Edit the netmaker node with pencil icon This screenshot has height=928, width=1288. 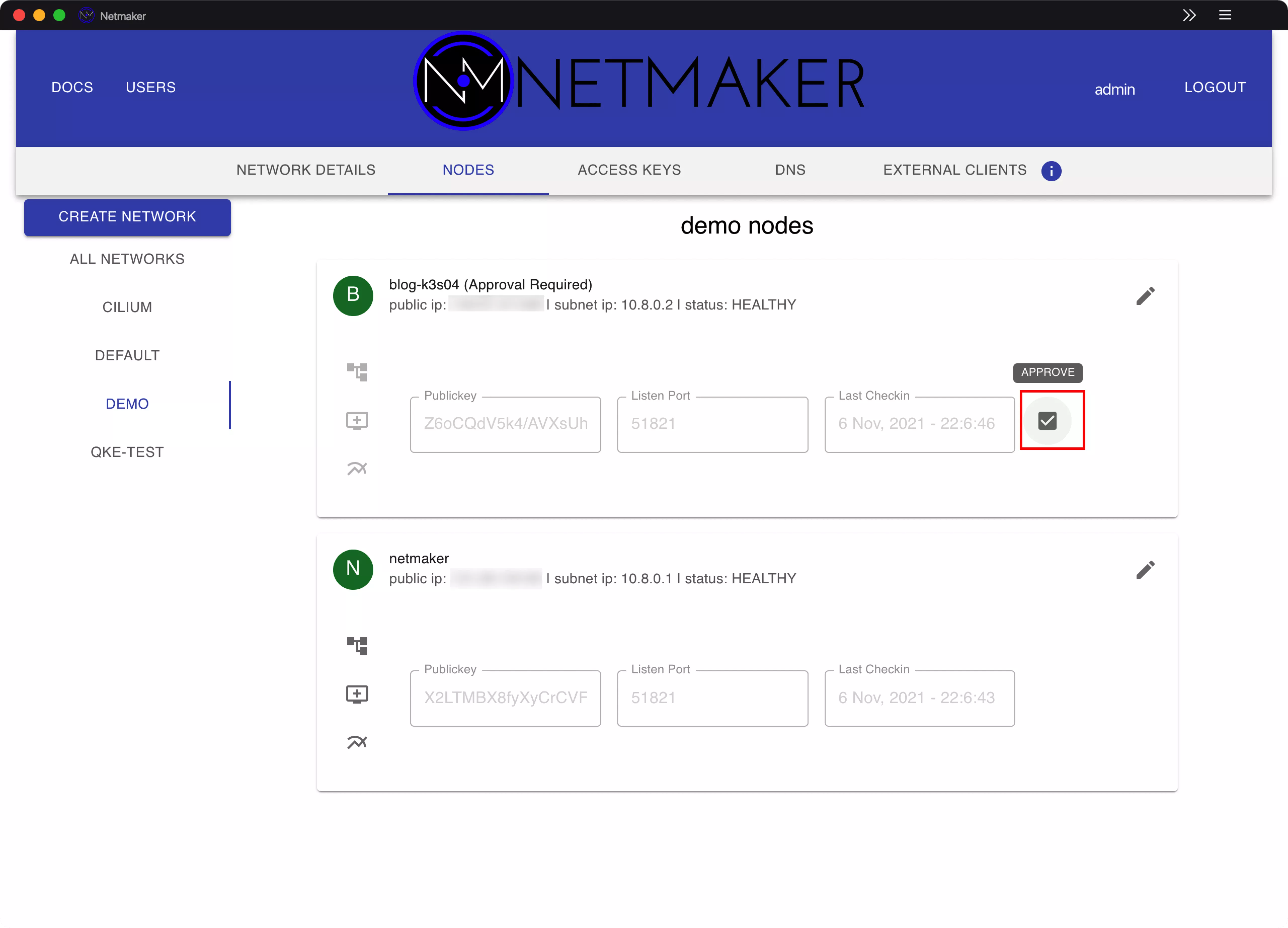click(1145, 569)
